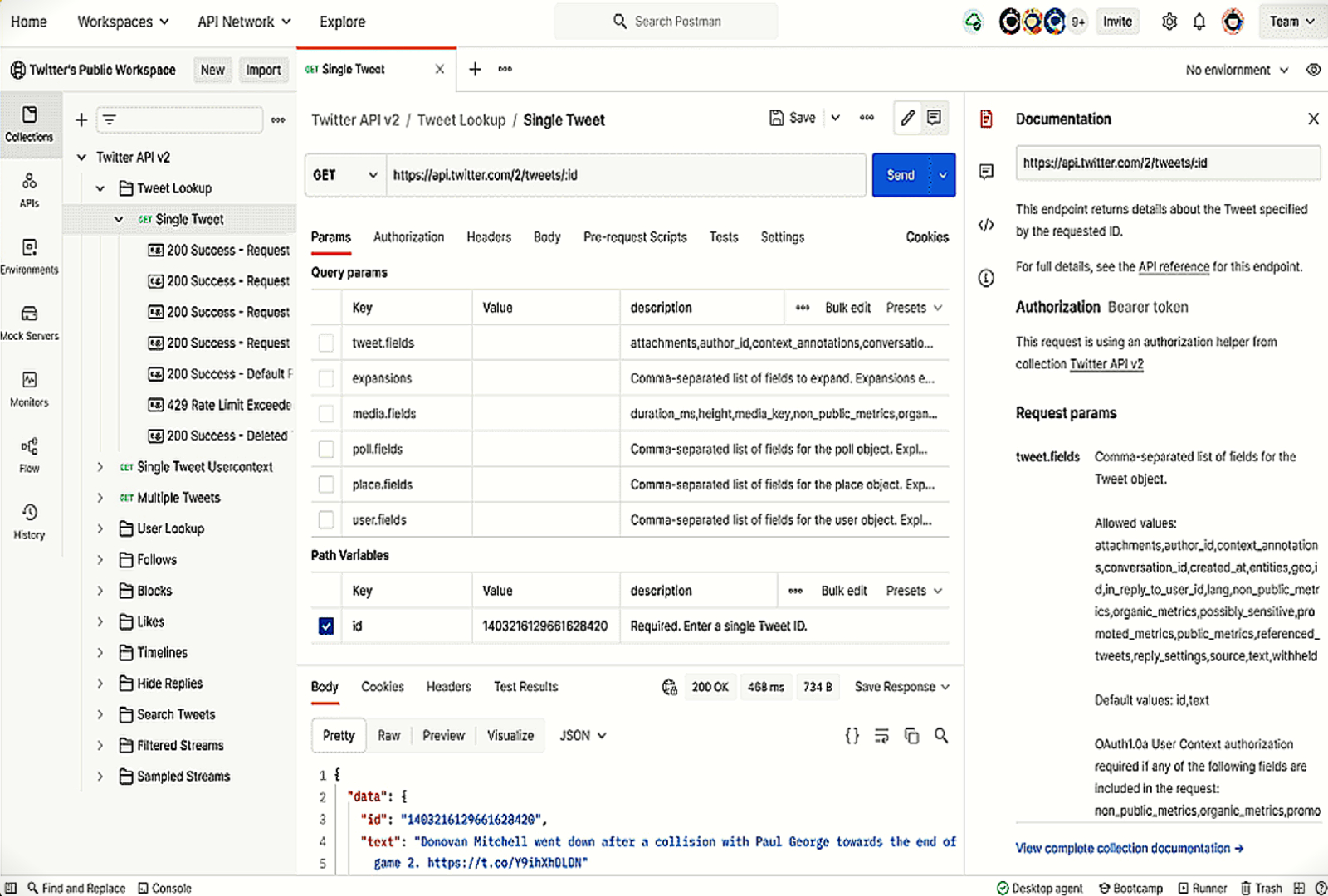The image size is (1328, 896).
Task: Open Monitors in sidebar
Action: tap(30, 390)
